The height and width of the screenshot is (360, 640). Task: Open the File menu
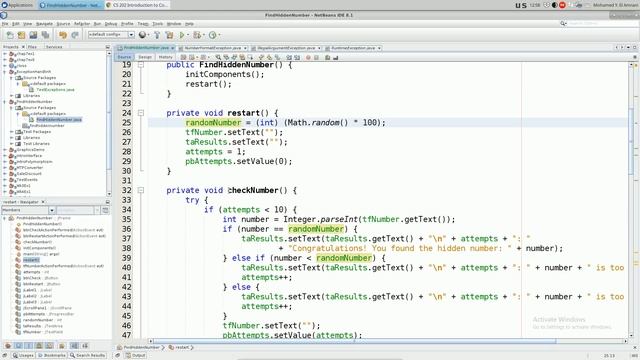pos(5,24)
